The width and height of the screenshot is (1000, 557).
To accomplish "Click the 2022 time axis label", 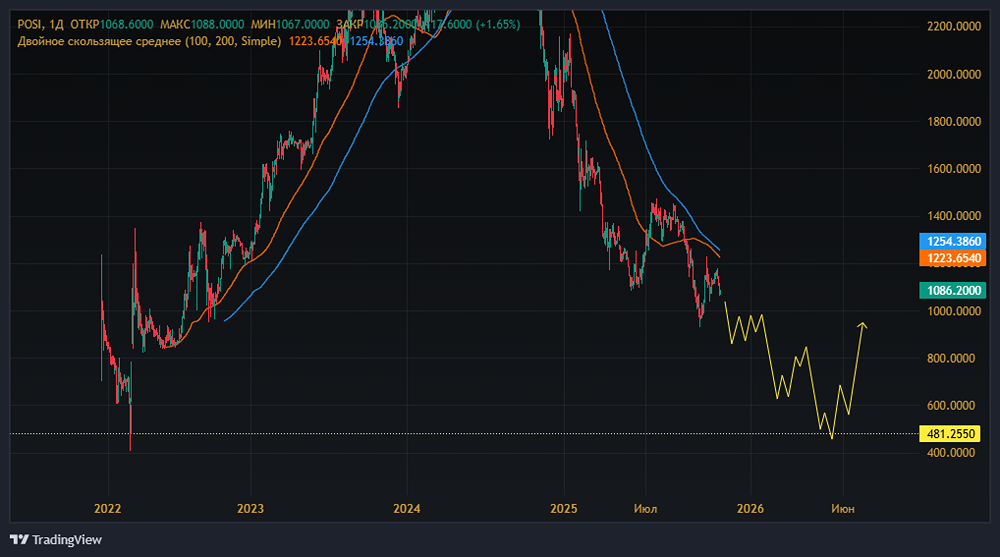I will pos(108,509).
